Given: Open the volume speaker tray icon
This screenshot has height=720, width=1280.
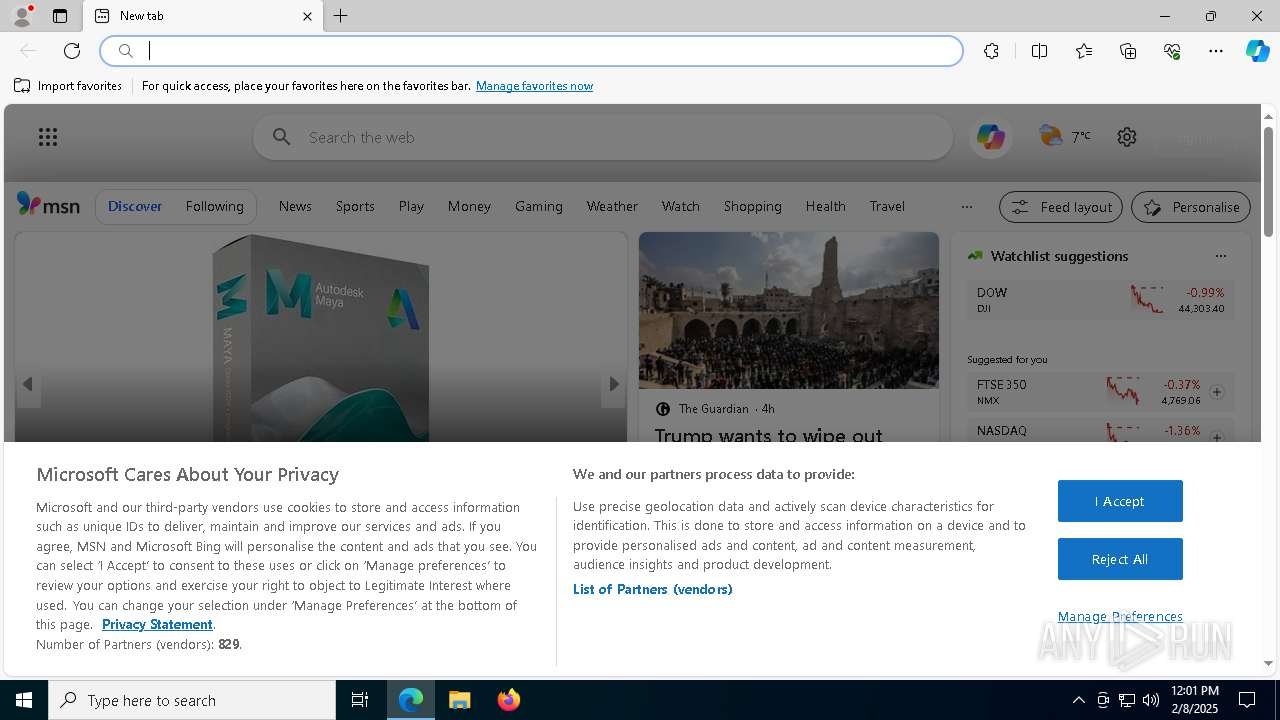Looking at the screenshot, I should (x=1150, y=700).
